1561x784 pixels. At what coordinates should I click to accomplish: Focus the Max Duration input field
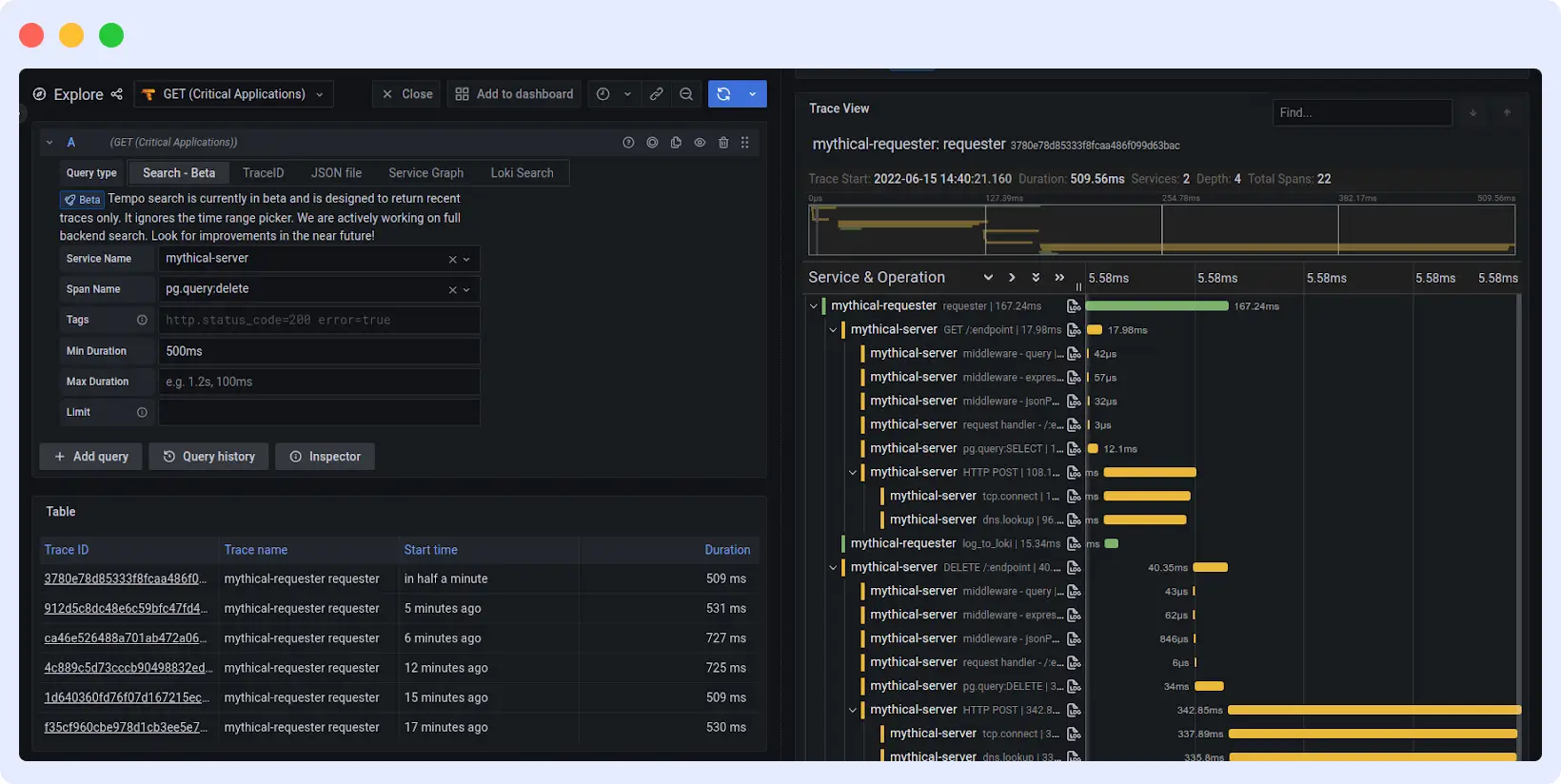(319, 382)
